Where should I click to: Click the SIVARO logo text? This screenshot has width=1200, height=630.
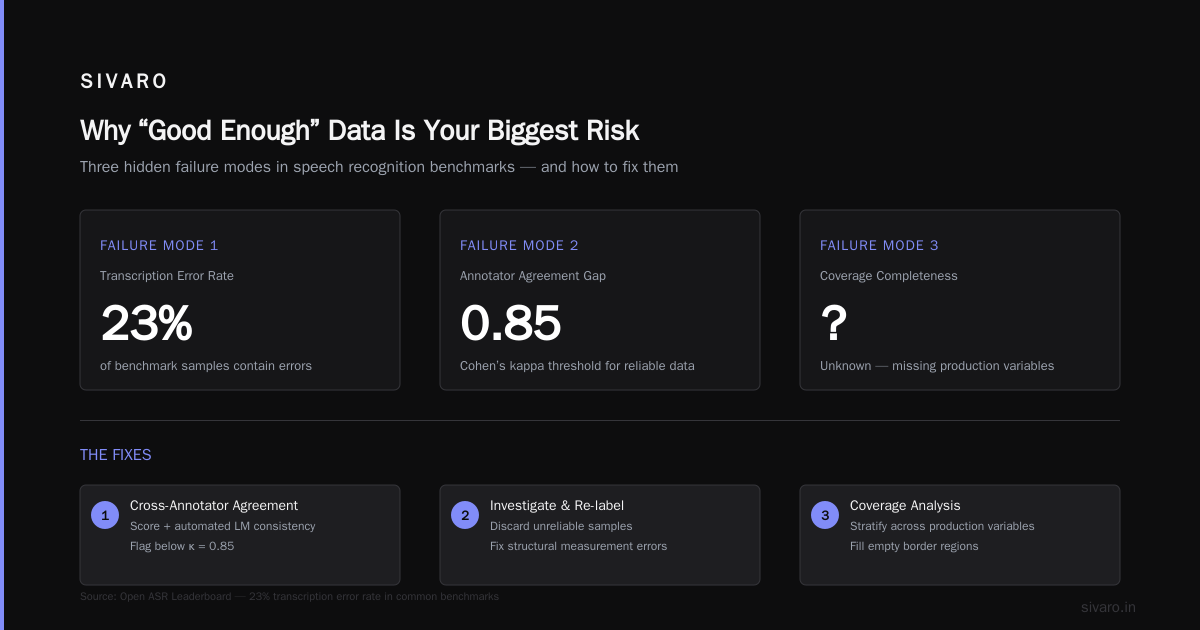point(124,82)
